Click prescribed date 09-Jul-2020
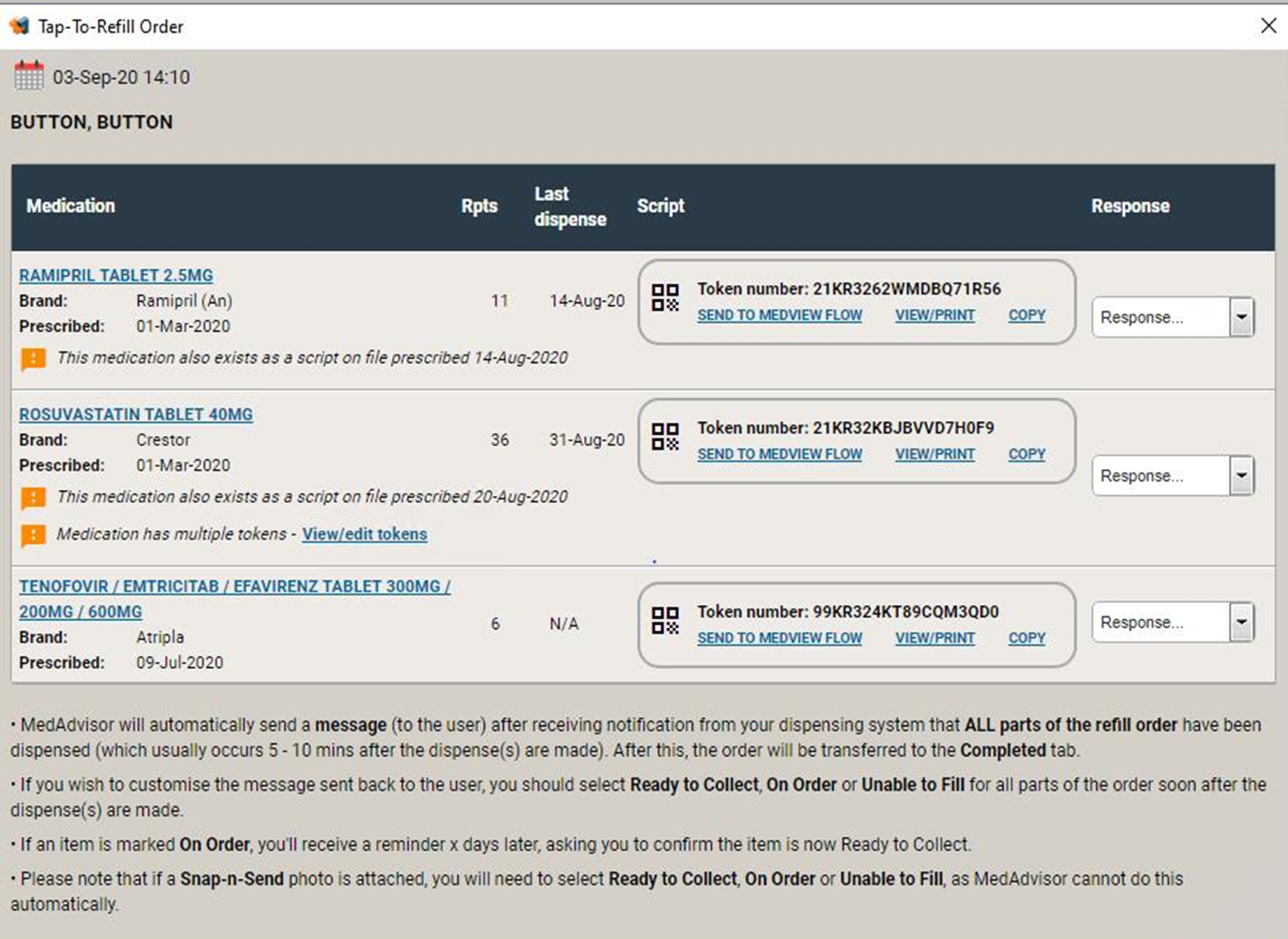This screenshot has width=1288, height=939. tap(180, 662)
